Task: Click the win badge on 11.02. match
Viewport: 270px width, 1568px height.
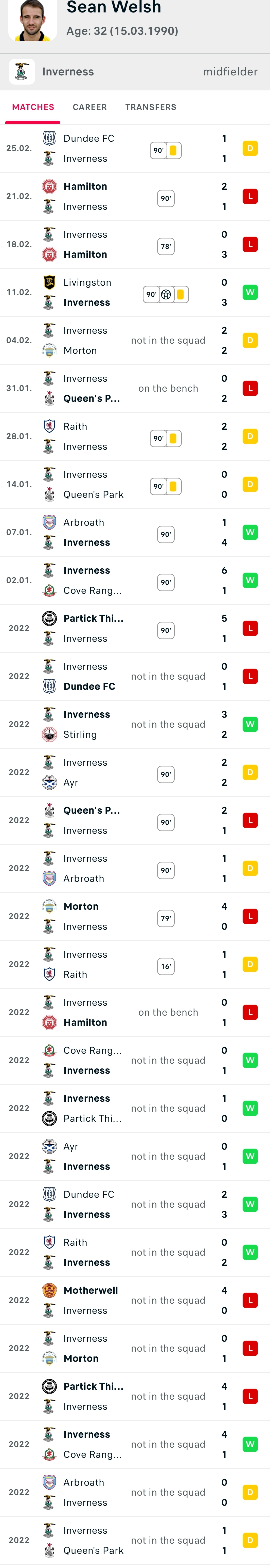Action: pyautogui.click(x=250, y=292)
